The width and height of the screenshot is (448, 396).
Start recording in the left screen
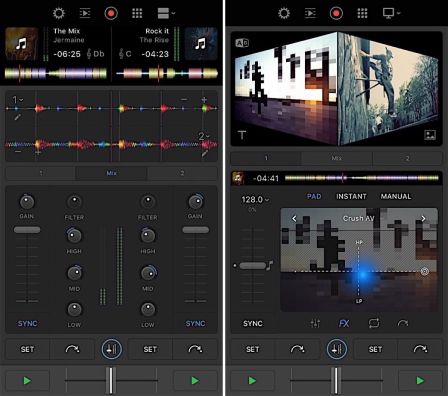click(111, 13)
